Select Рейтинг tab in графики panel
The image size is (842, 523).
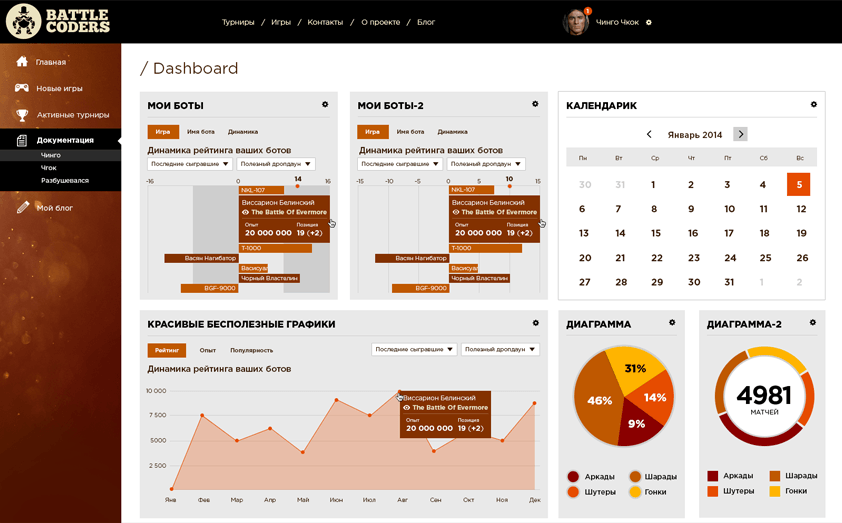point(167,350)
